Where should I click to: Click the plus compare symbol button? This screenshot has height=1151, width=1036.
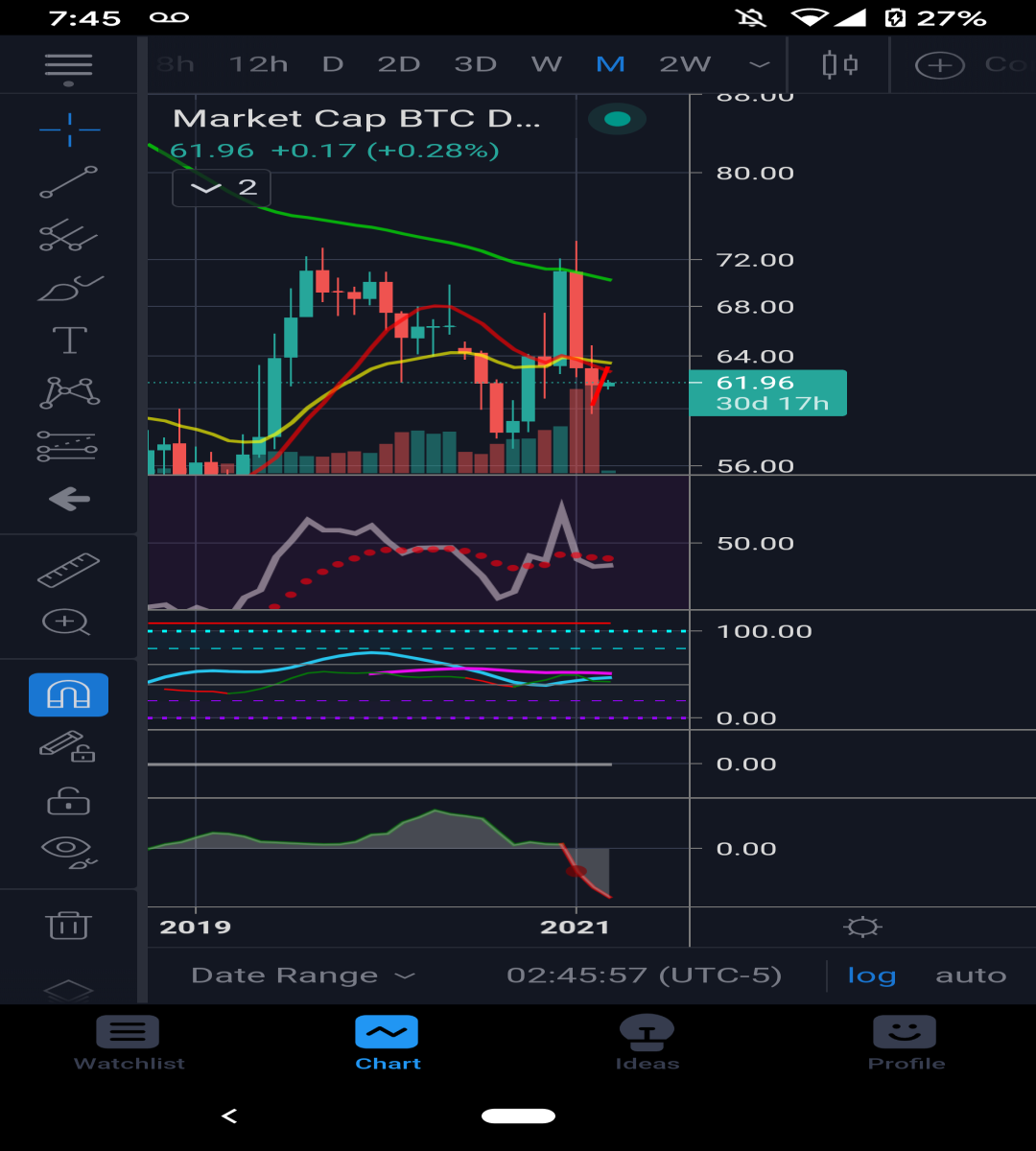click(x=939, y=65)
